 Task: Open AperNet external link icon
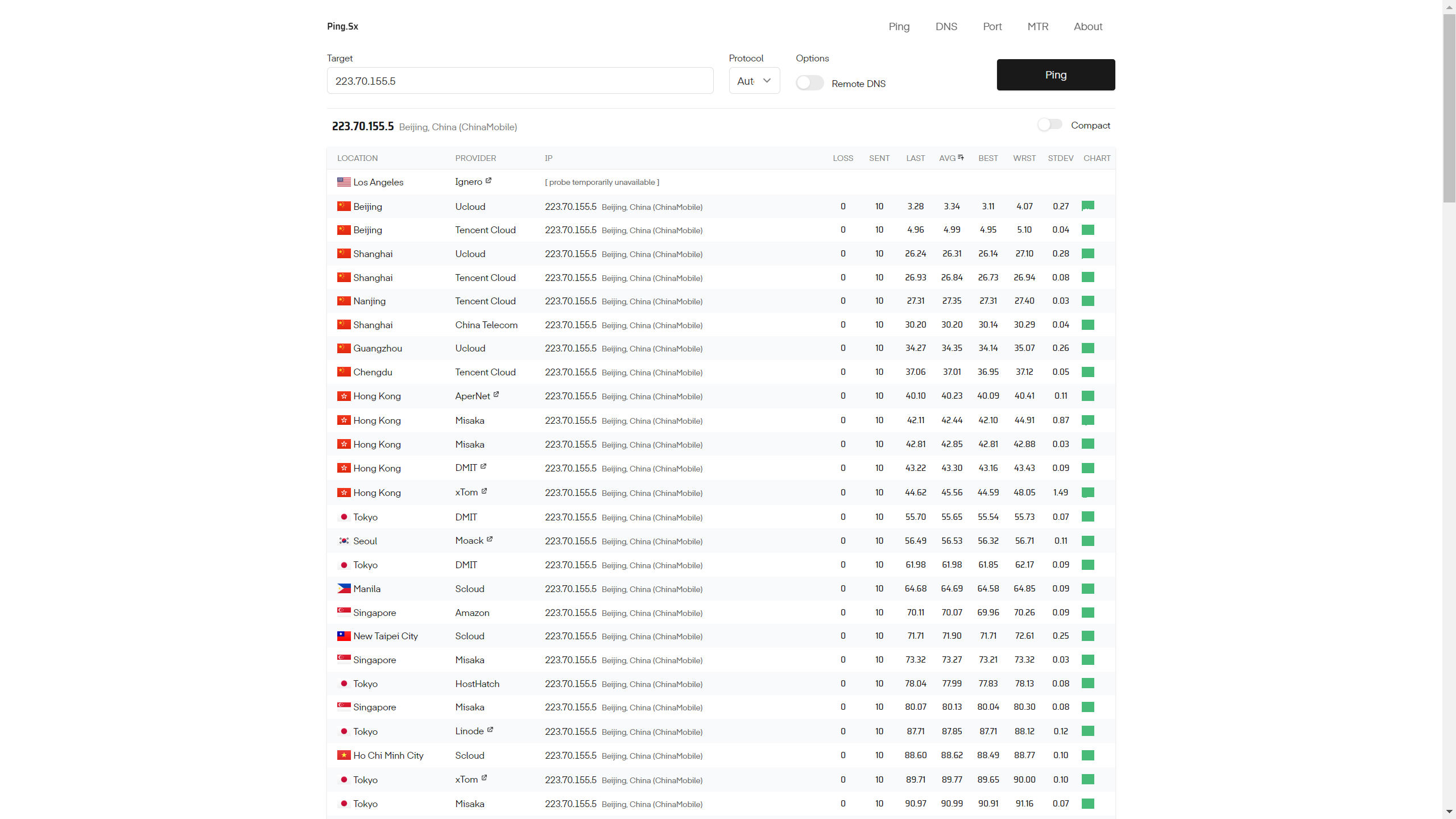tap(496, 394)
